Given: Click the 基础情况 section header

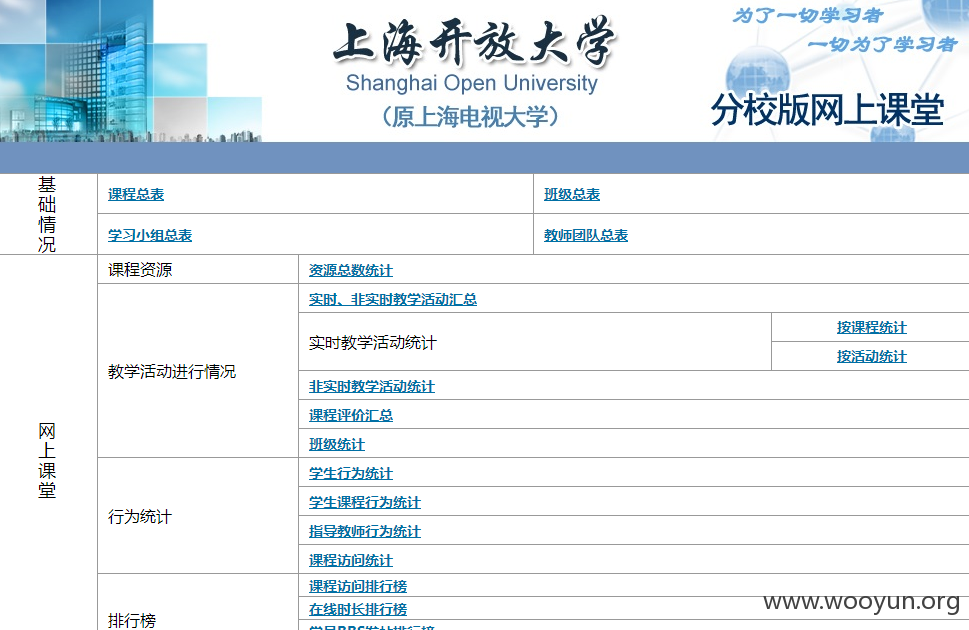Looking at the screenshot, I should [47, 214].
